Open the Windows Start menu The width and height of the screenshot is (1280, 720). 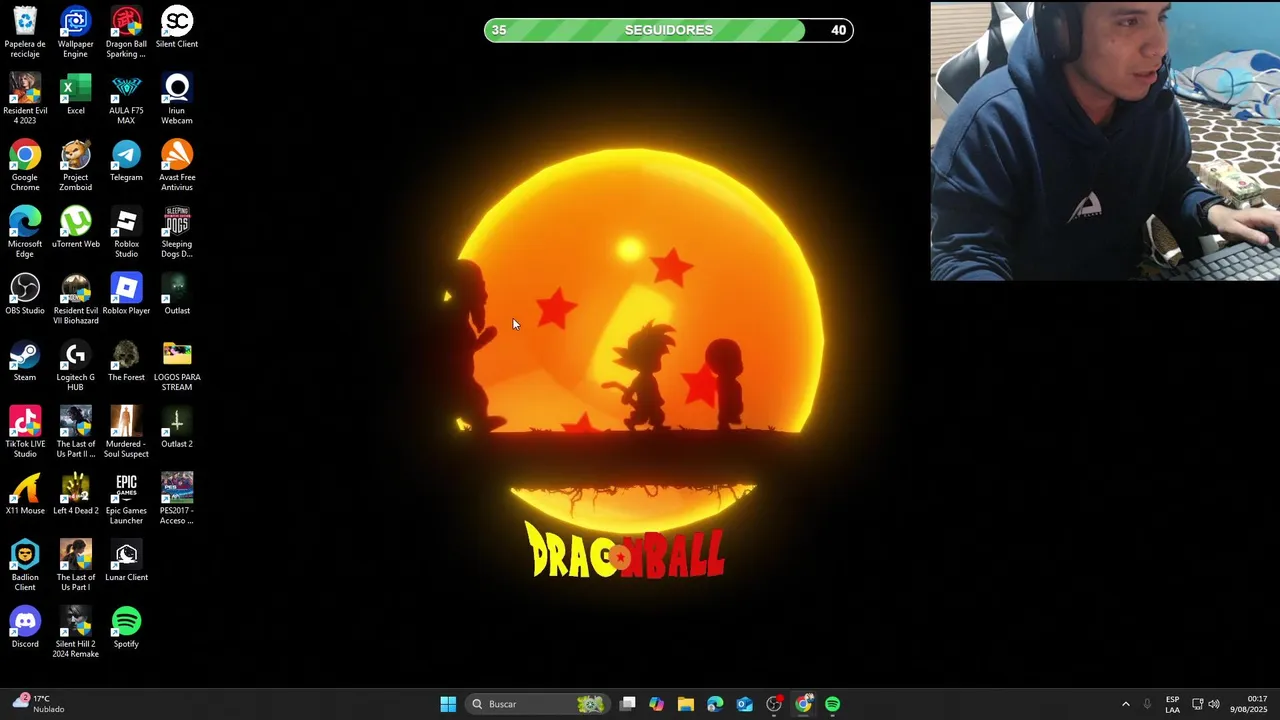tap(448, 704)
